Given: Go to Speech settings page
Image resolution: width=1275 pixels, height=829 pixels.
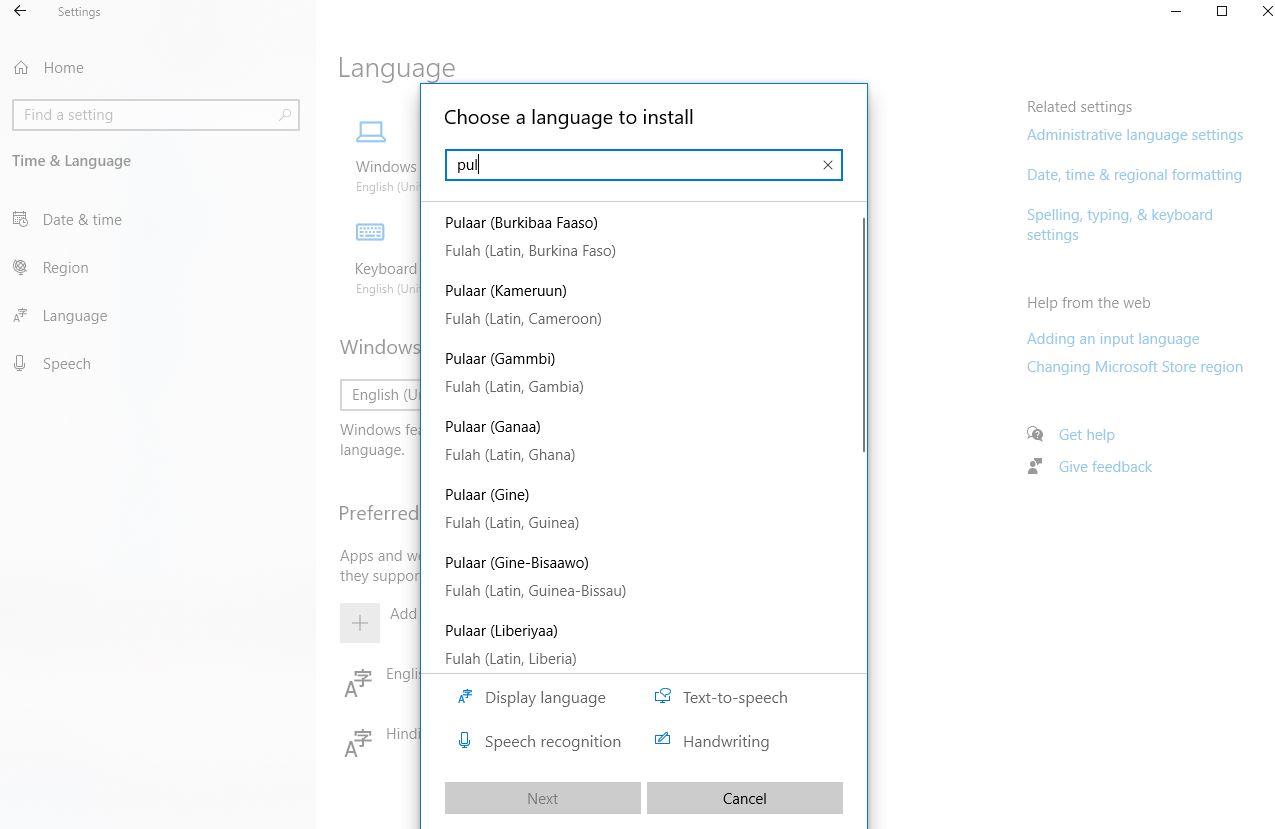Looking at the screenshot, I should [x=66, y=364].
